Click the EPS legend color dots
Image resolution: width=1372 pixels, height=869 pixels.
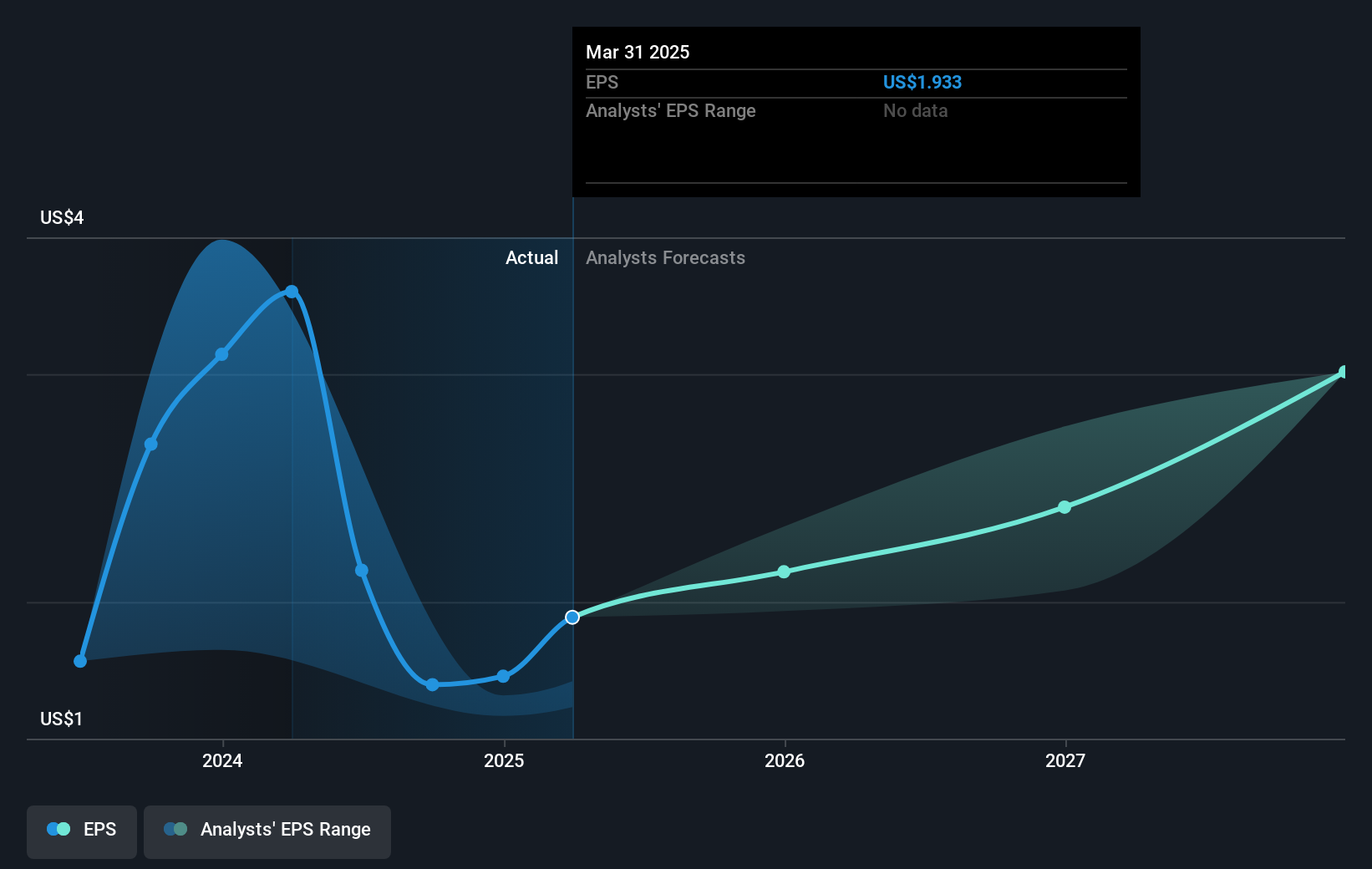pyautogui.click(x=58, y=829)
